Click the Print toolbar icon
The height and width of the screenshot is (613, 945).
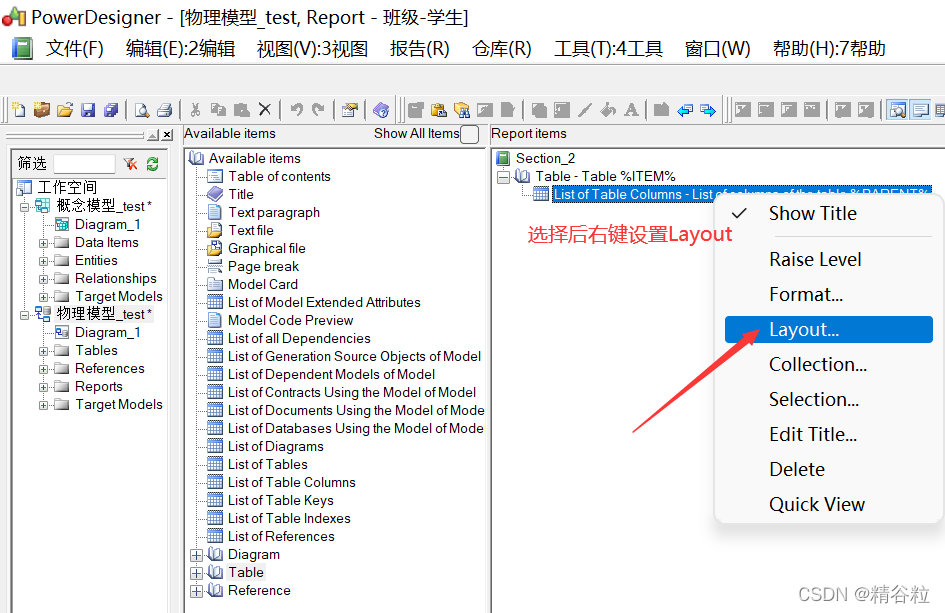165,110
